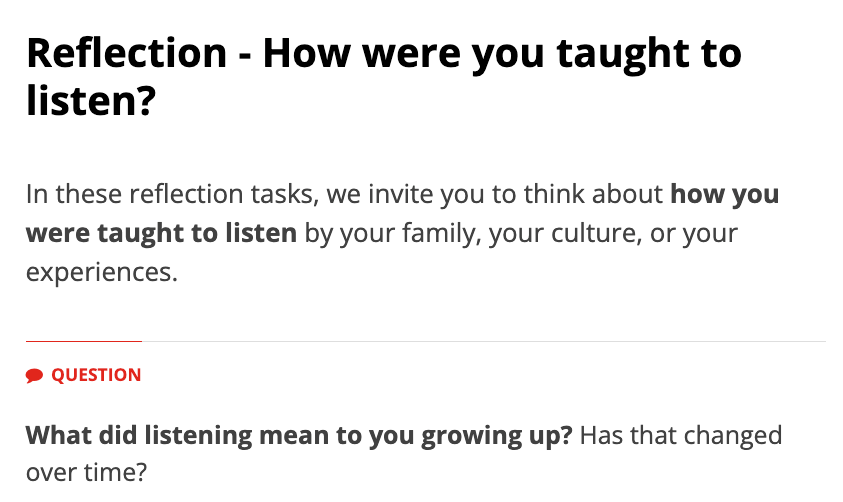Click the word "Reflection" in the heading
Viewport: 843px width, 502px height.
(x=127, y=52)
